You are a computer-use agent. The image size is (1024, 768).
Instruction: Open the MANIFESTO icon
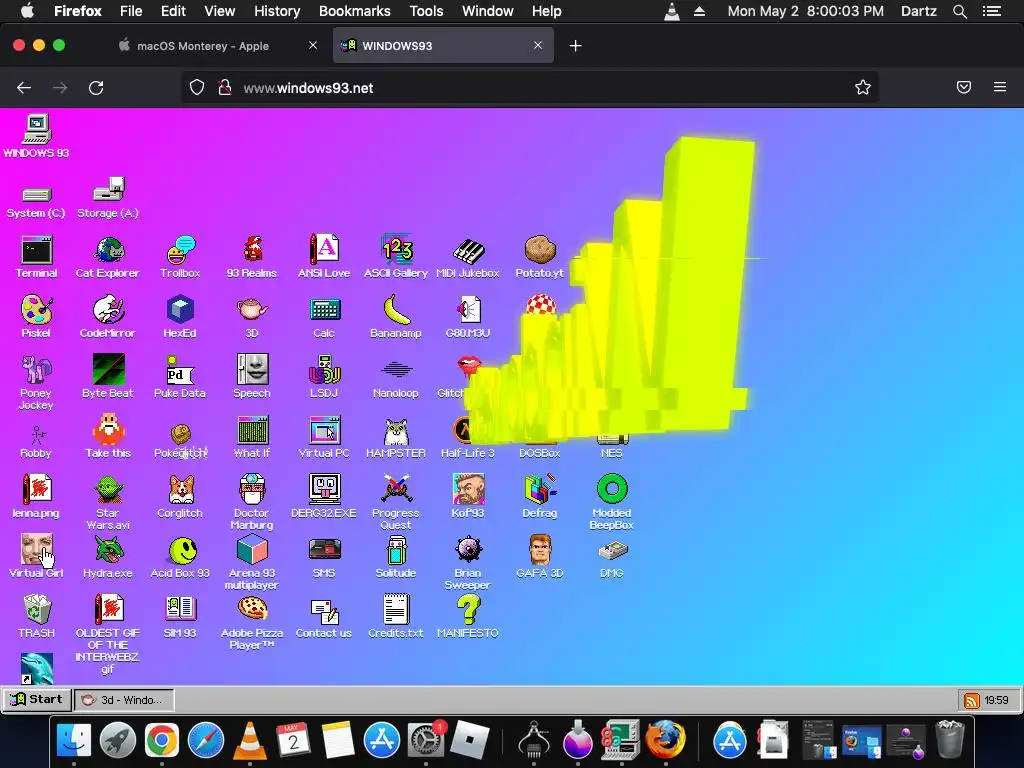click(x=468, y=616)
